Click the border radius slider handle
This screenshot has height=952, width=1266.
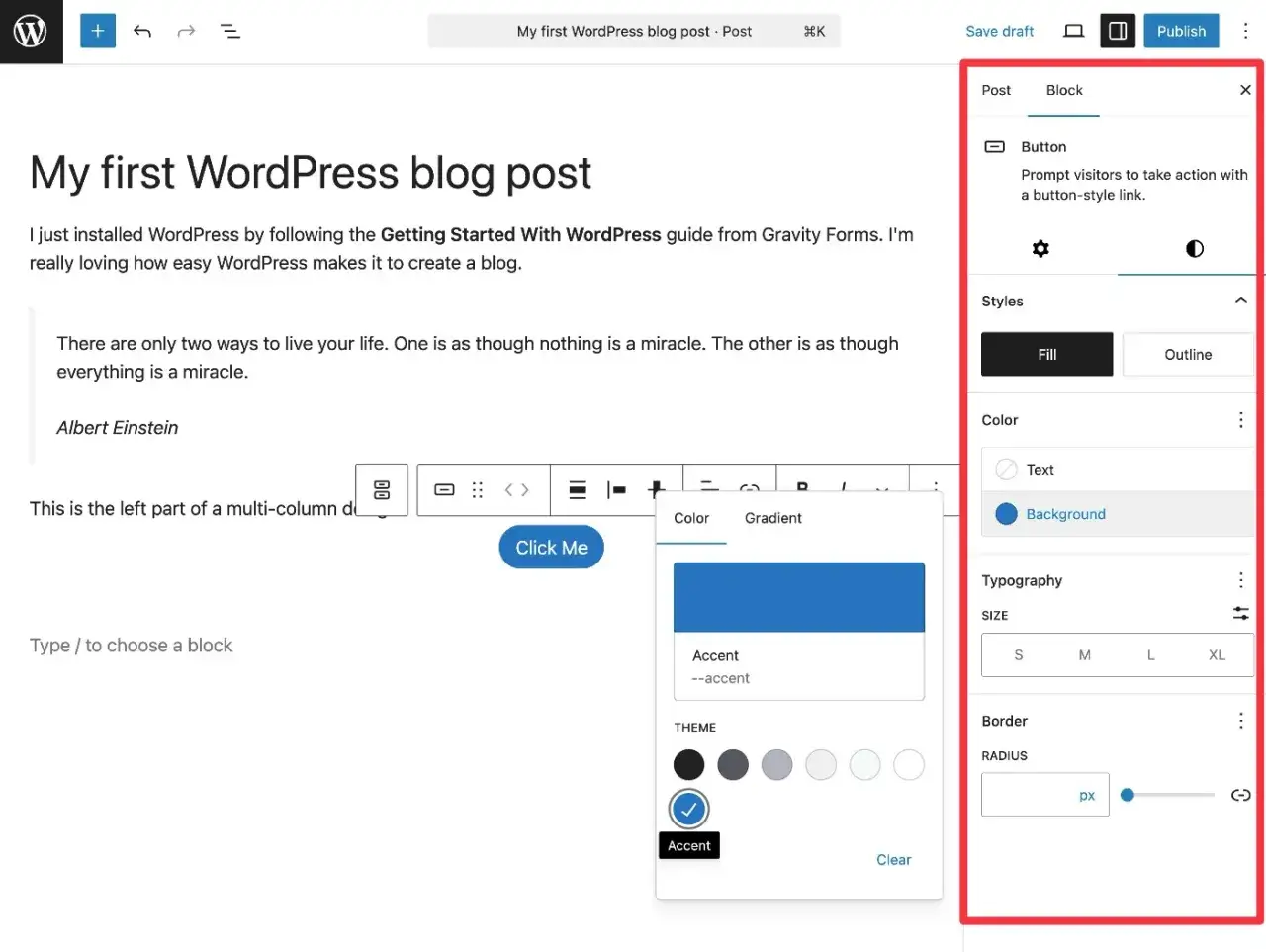point(1127,795)
